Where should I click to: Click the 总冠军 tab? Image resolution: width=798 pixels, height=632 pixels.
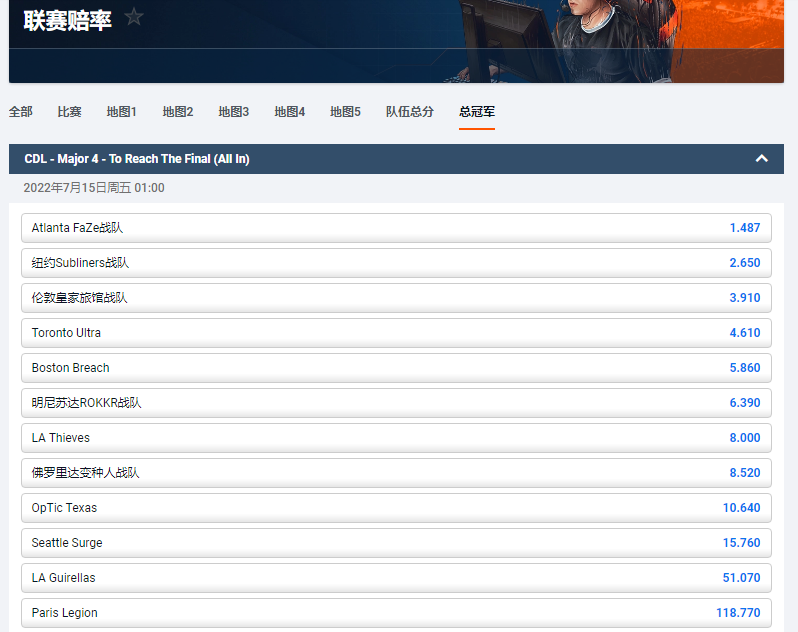[477, 112]
